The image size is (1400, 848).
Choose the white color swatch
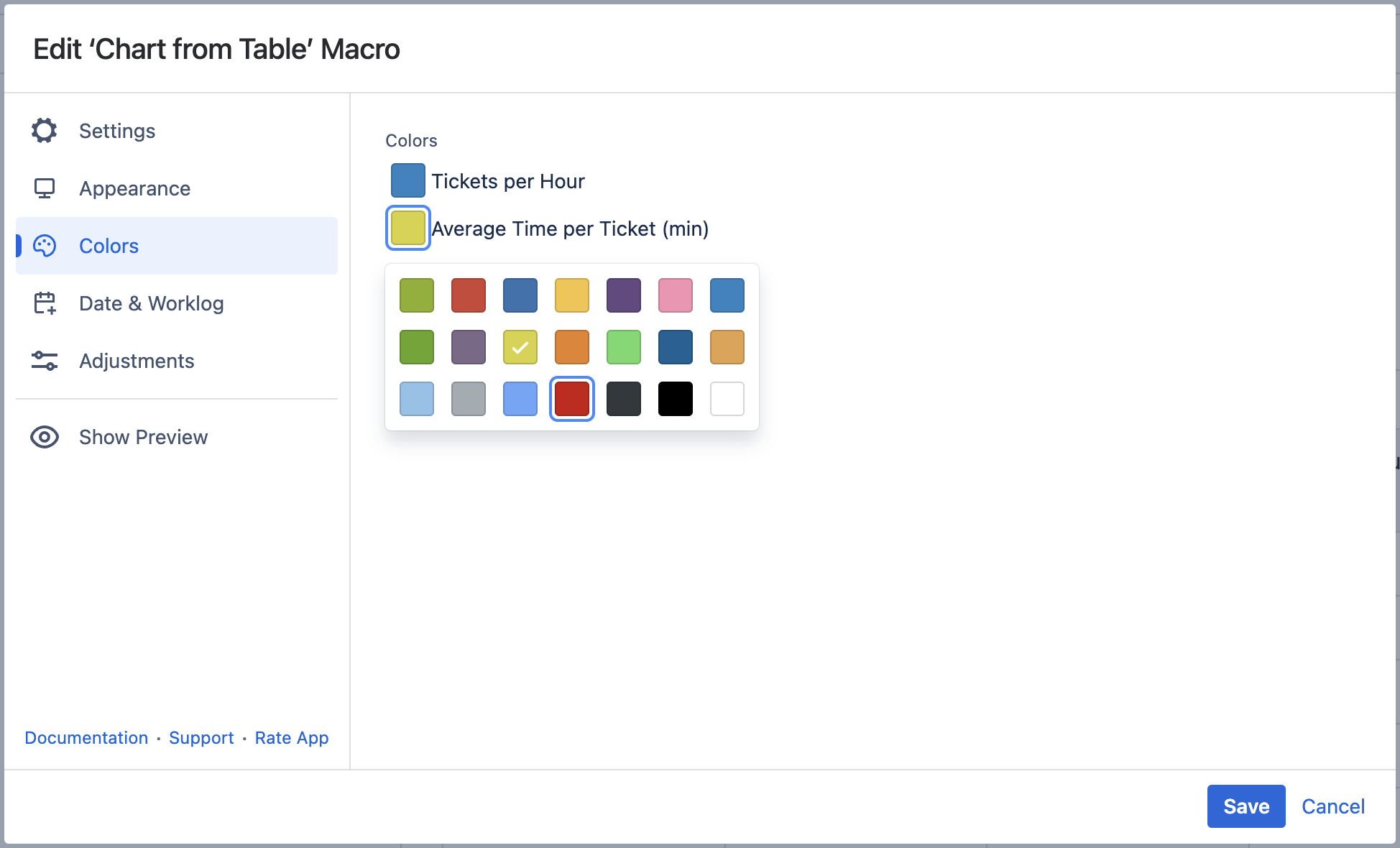(x=727, y=399)
